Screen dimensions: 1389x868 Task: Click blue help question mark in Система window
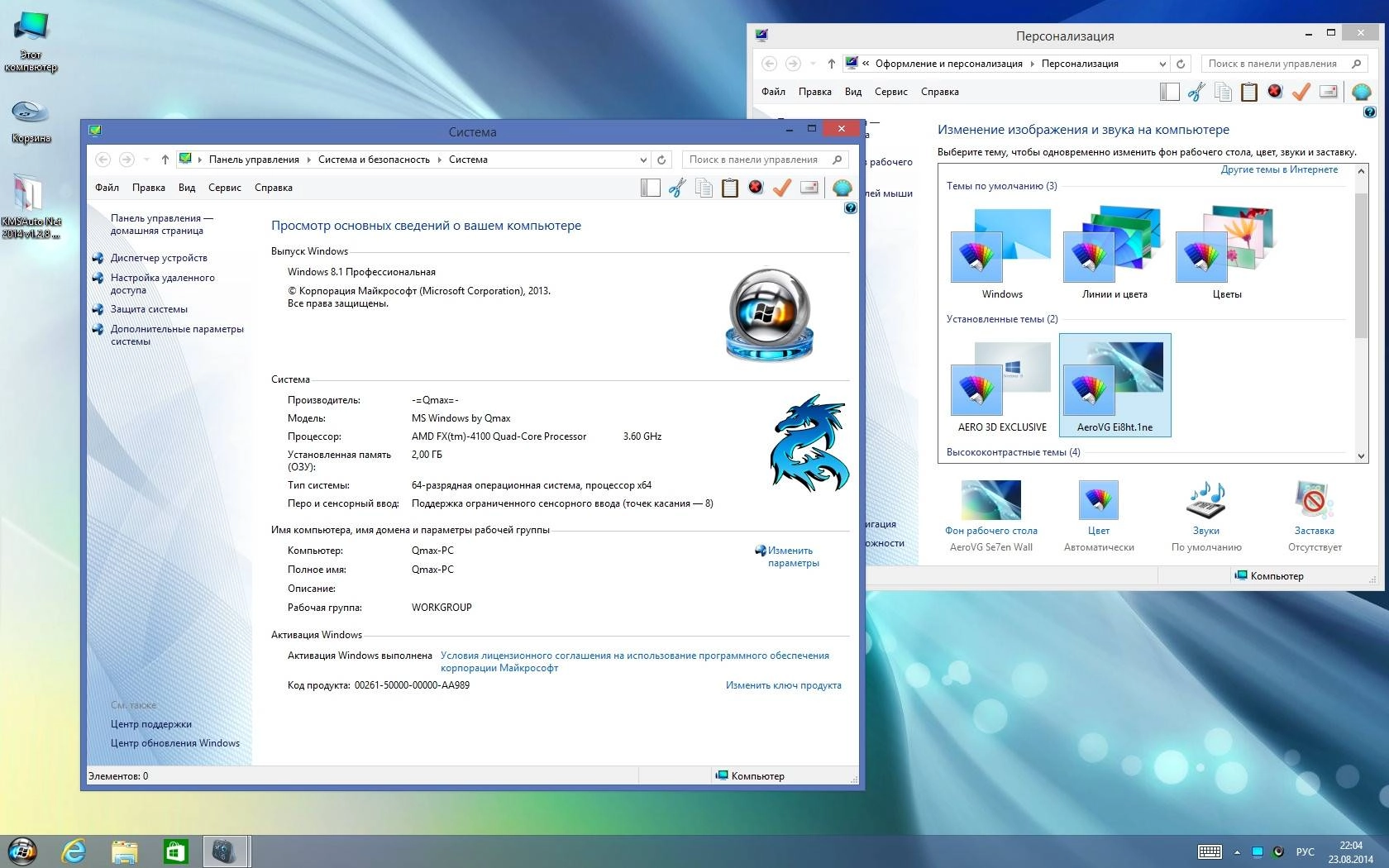click(851, 208)
